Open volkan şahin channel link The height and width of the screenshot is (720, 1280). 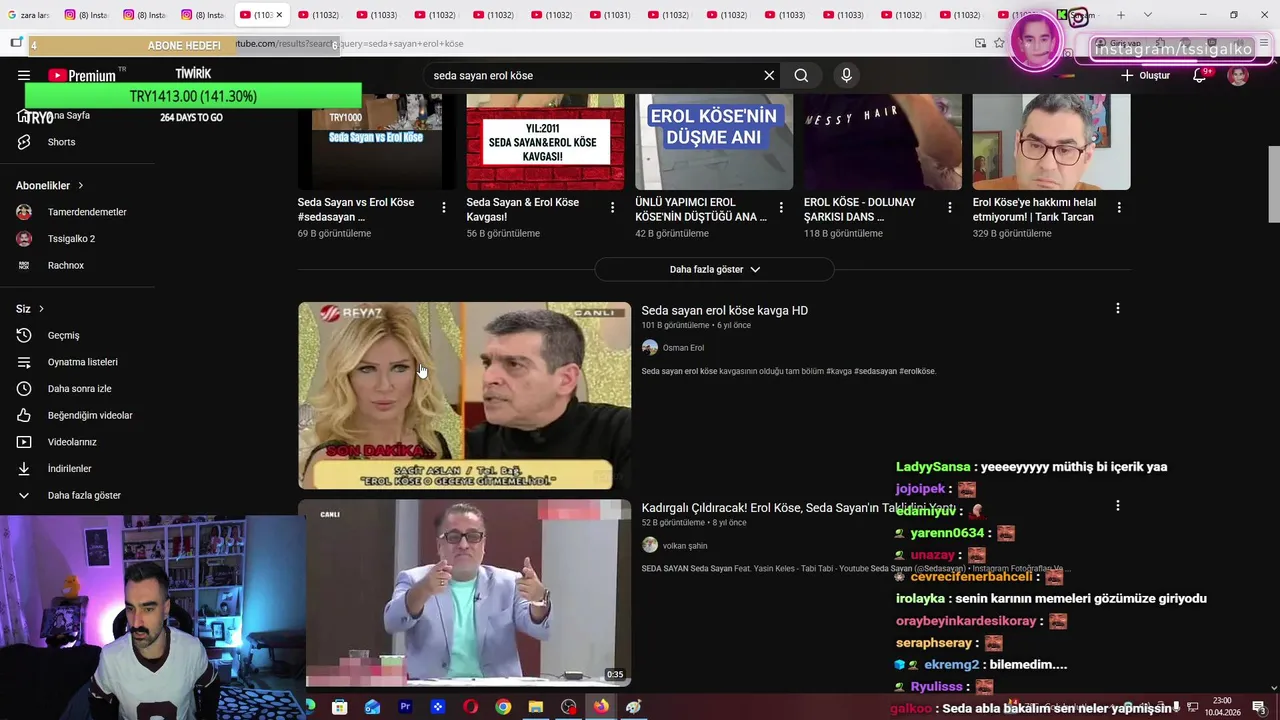click(x=685, y=546)
